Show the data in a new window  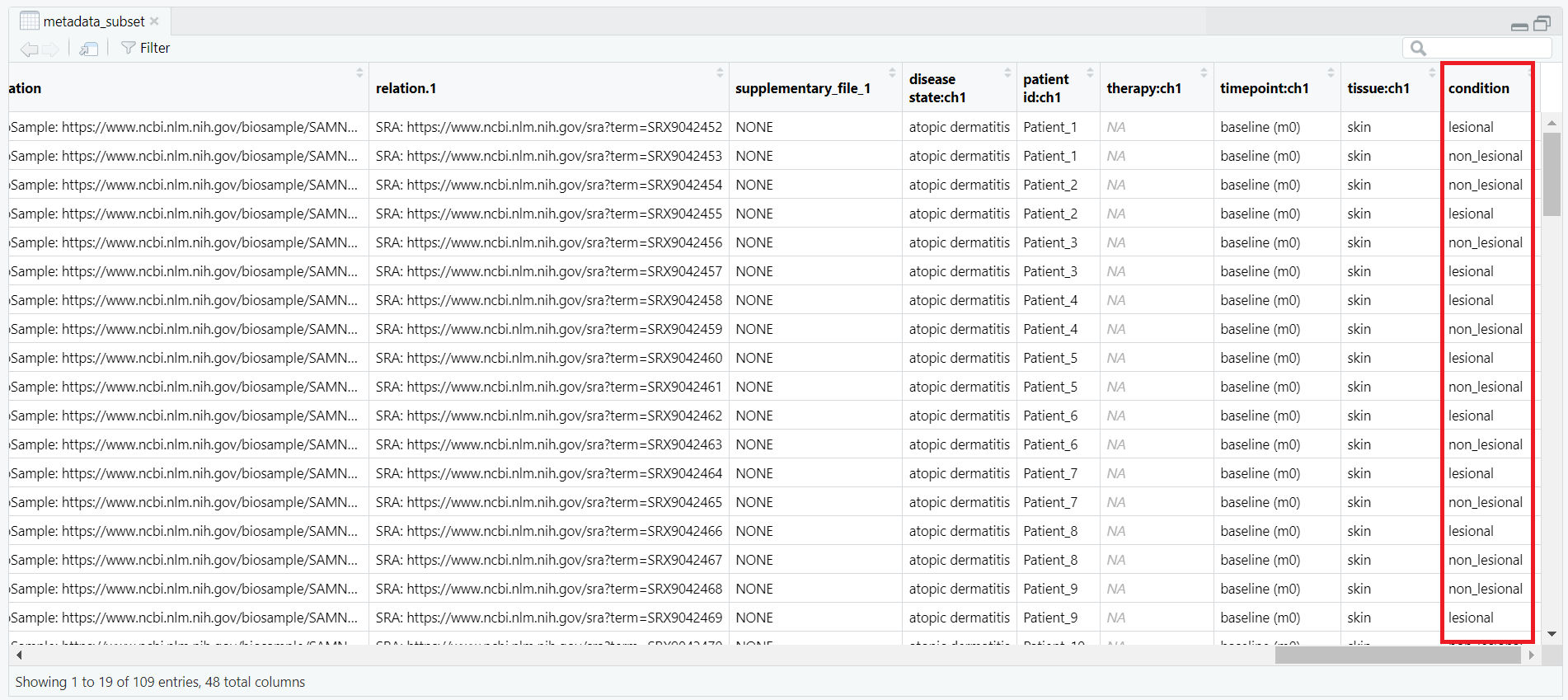coord(88,49)
